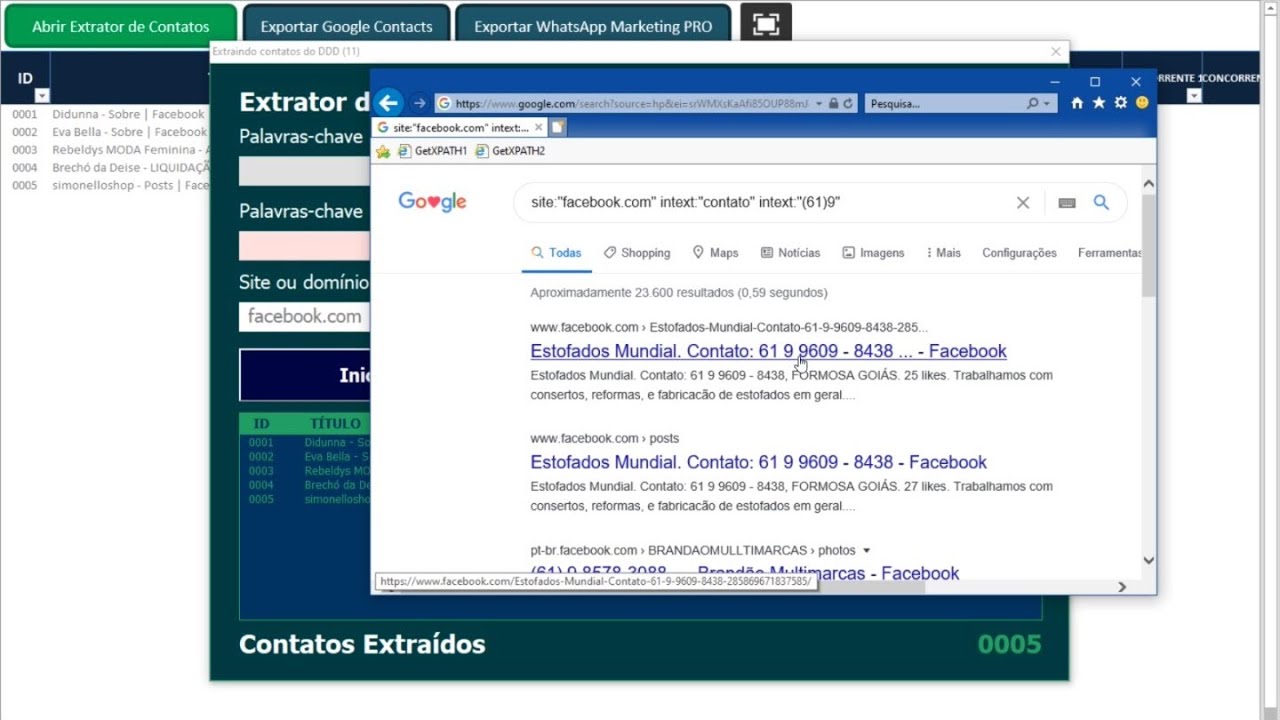Switch to the Maps results tab

715,253
